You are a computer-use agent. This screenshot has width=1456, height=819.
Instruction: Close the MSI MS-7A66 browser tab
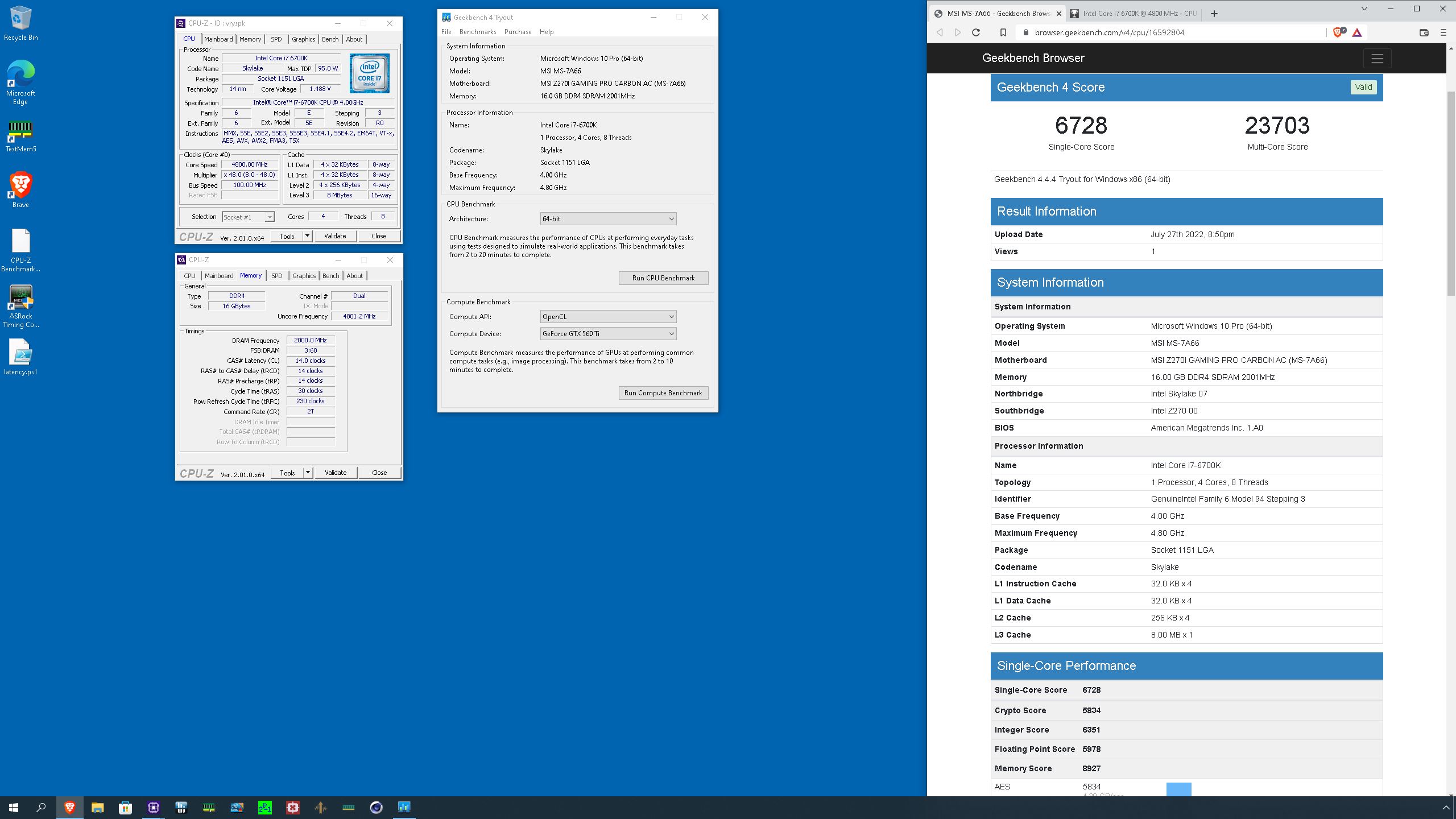tap(1059, 13)
